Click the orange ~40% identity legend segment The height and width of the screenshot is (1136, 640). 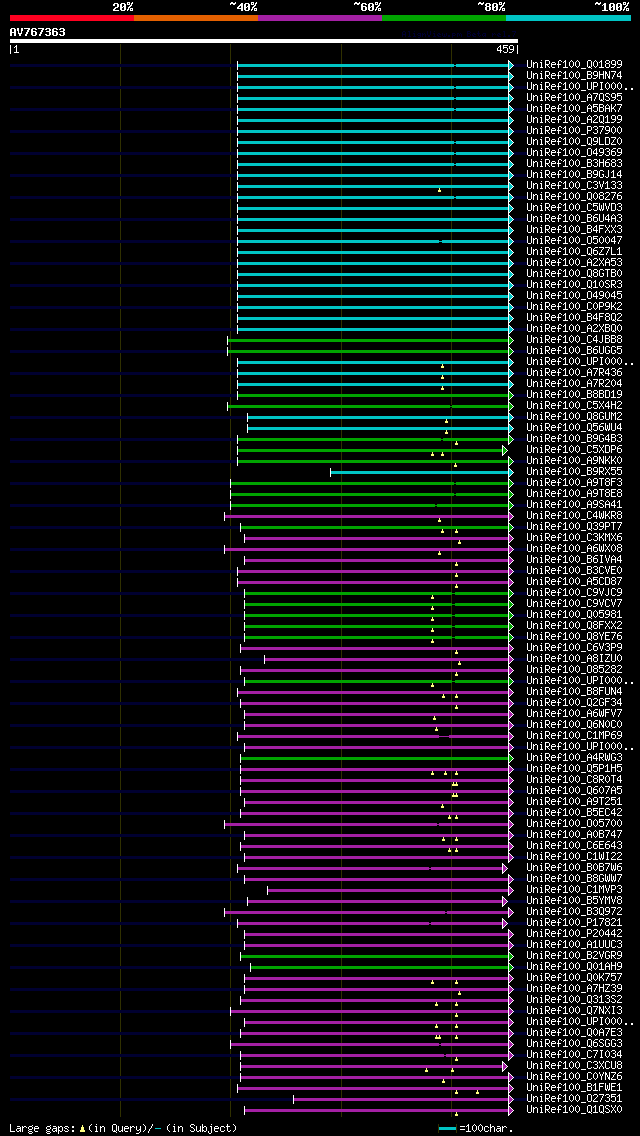[x=196, y=17]
